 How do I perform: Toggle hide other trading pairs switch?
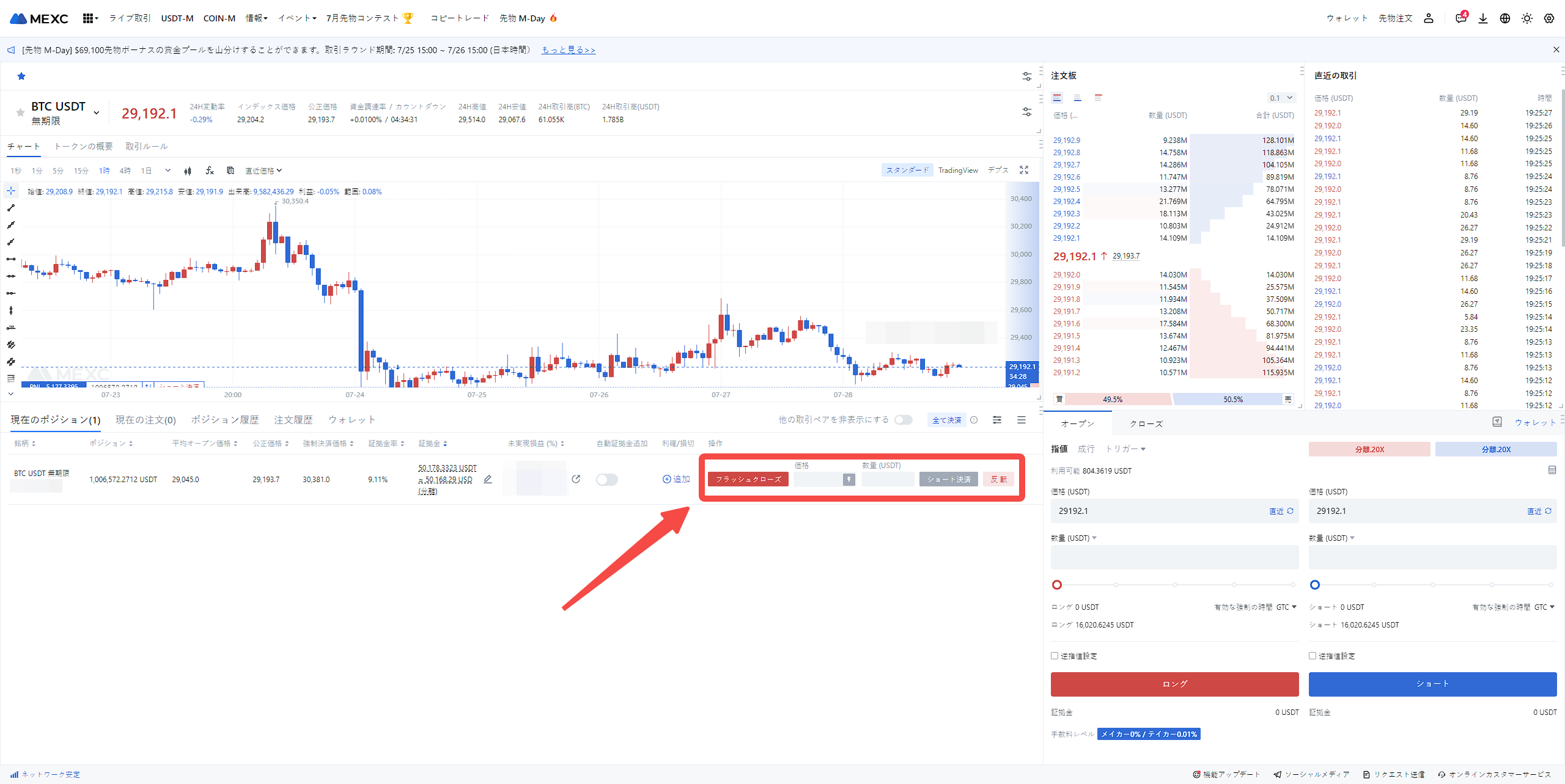point(903,420)
